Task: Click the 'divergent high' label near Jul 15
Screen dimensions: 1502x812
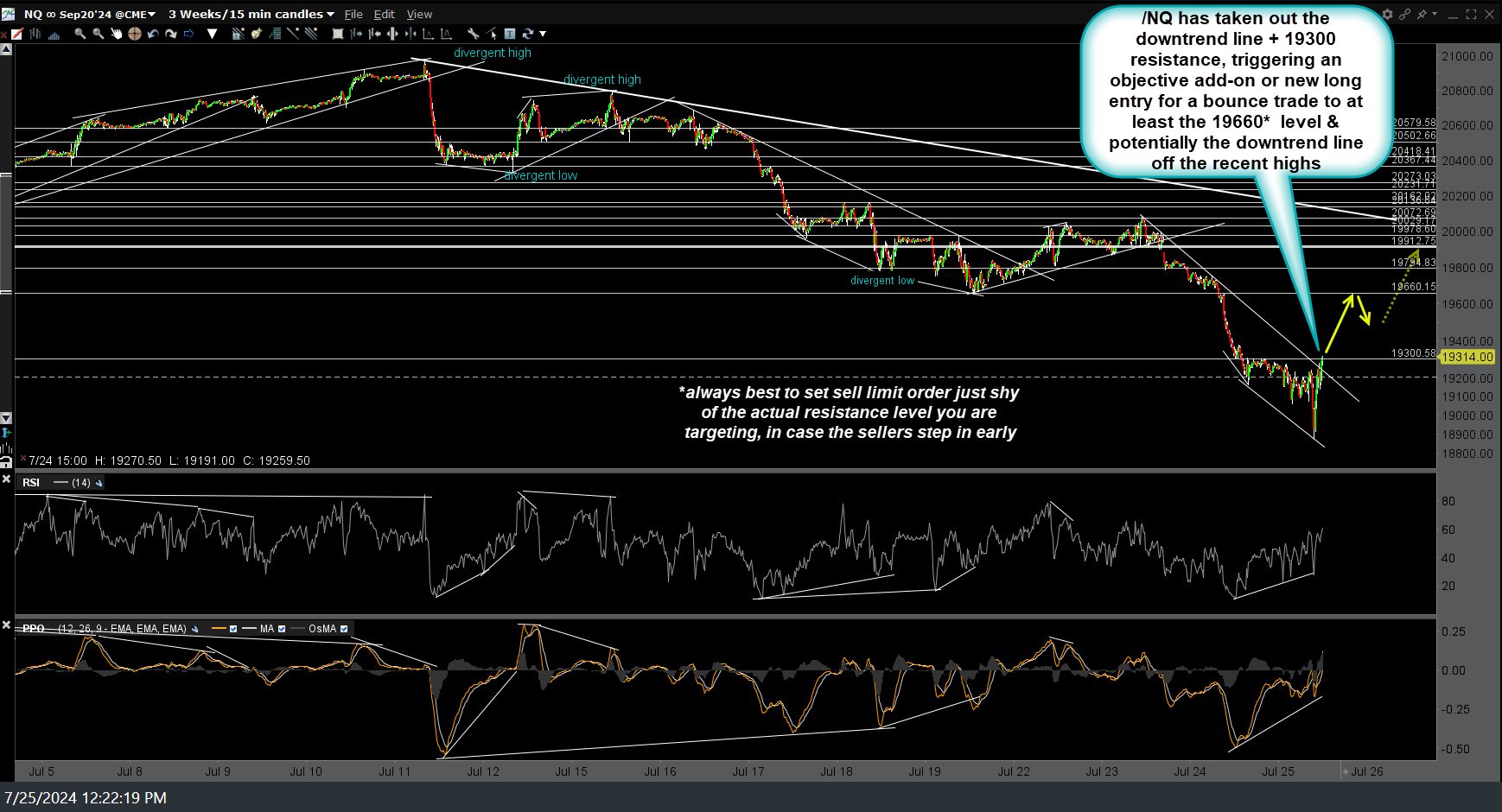Action: (x=602, y=79)
